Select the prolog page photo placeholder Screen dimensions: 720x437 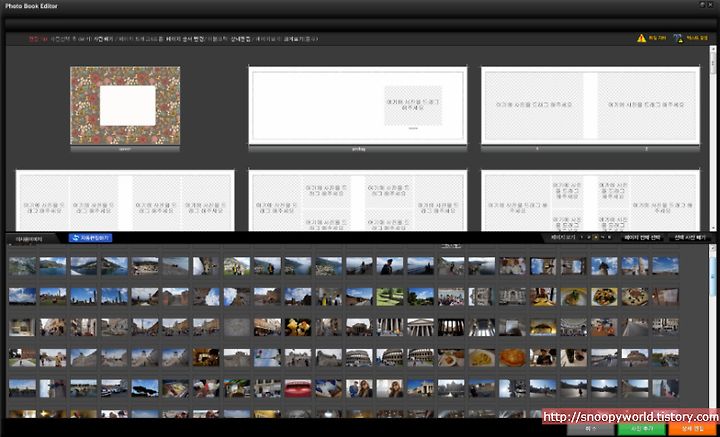click(x=413, y=105)
